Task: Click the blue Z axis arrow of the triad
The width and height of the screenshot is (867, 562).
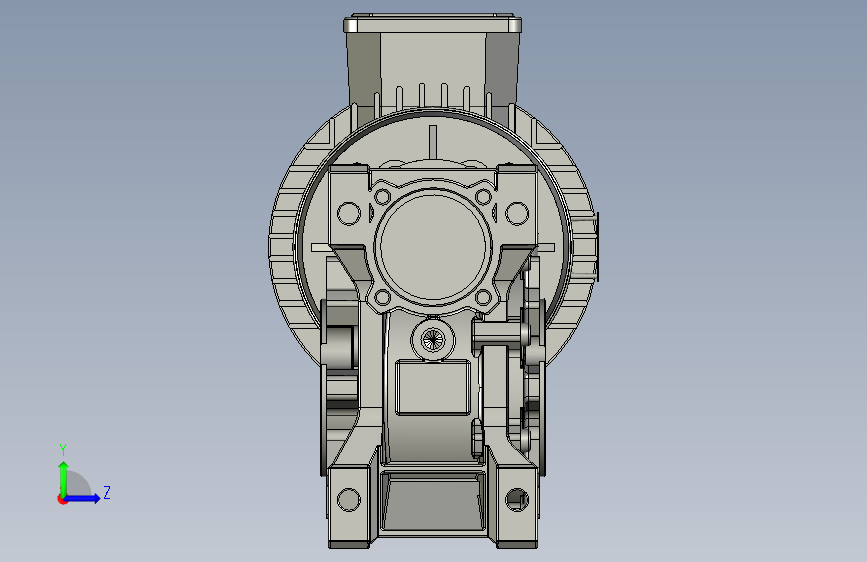Action: (82, 498)
